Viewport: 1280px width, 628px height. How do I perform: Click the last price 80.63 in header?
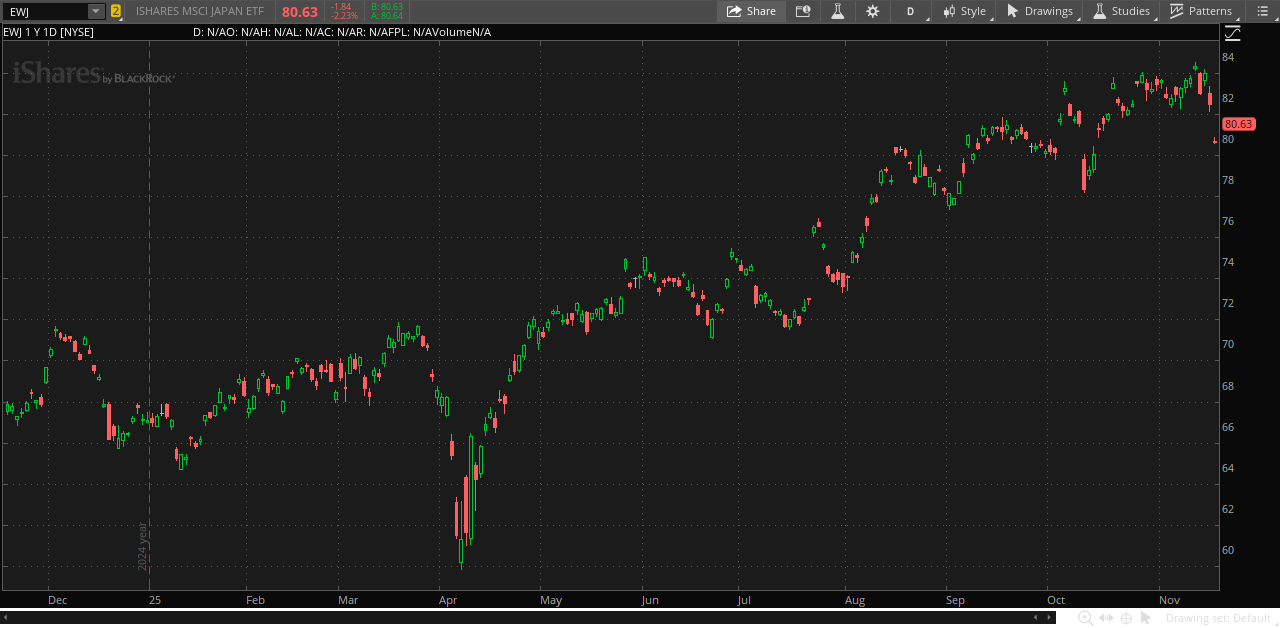click(300, 12)
